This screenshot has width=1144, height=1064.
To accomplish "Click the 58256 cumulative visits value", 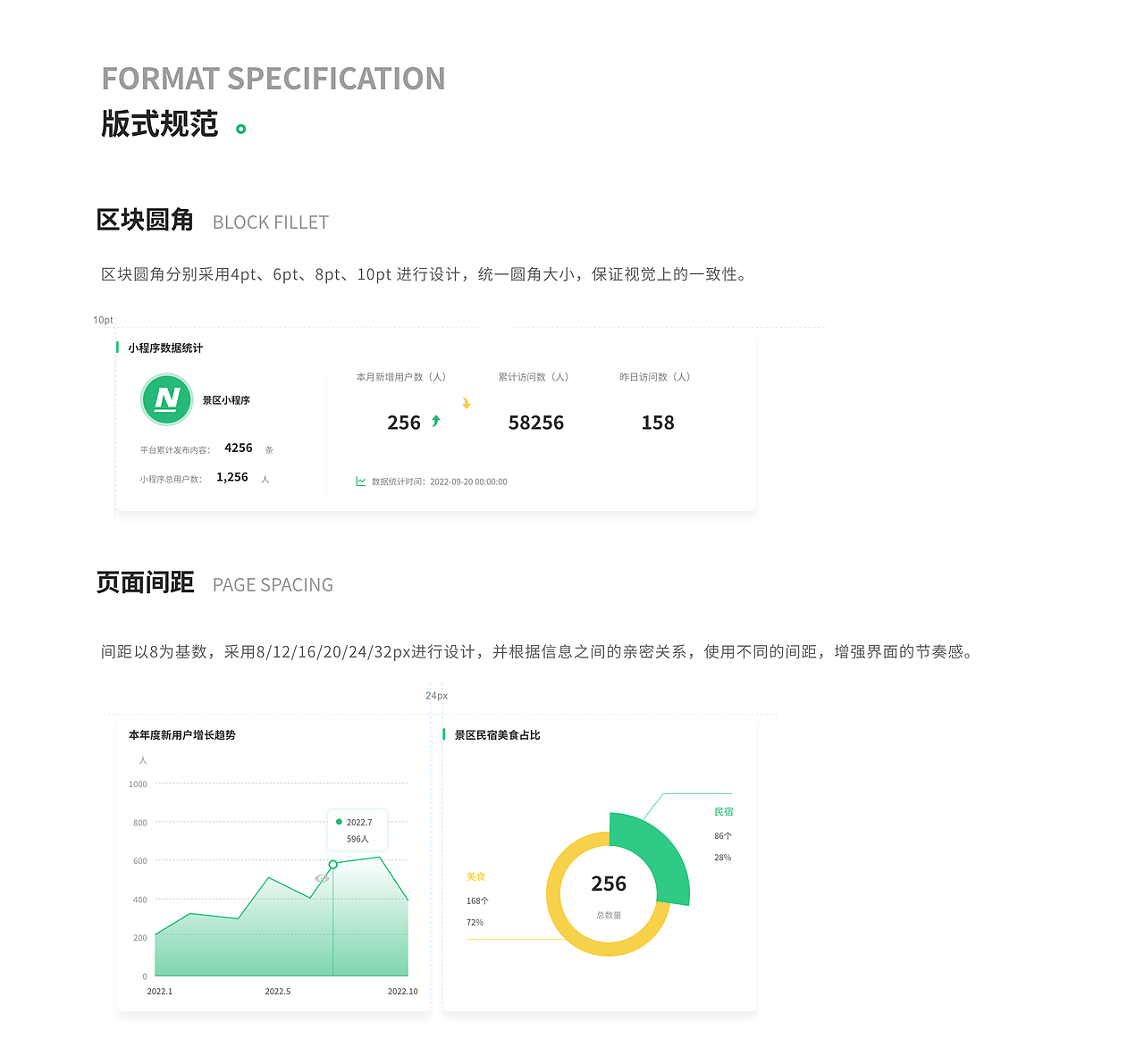I will point(535,423).
